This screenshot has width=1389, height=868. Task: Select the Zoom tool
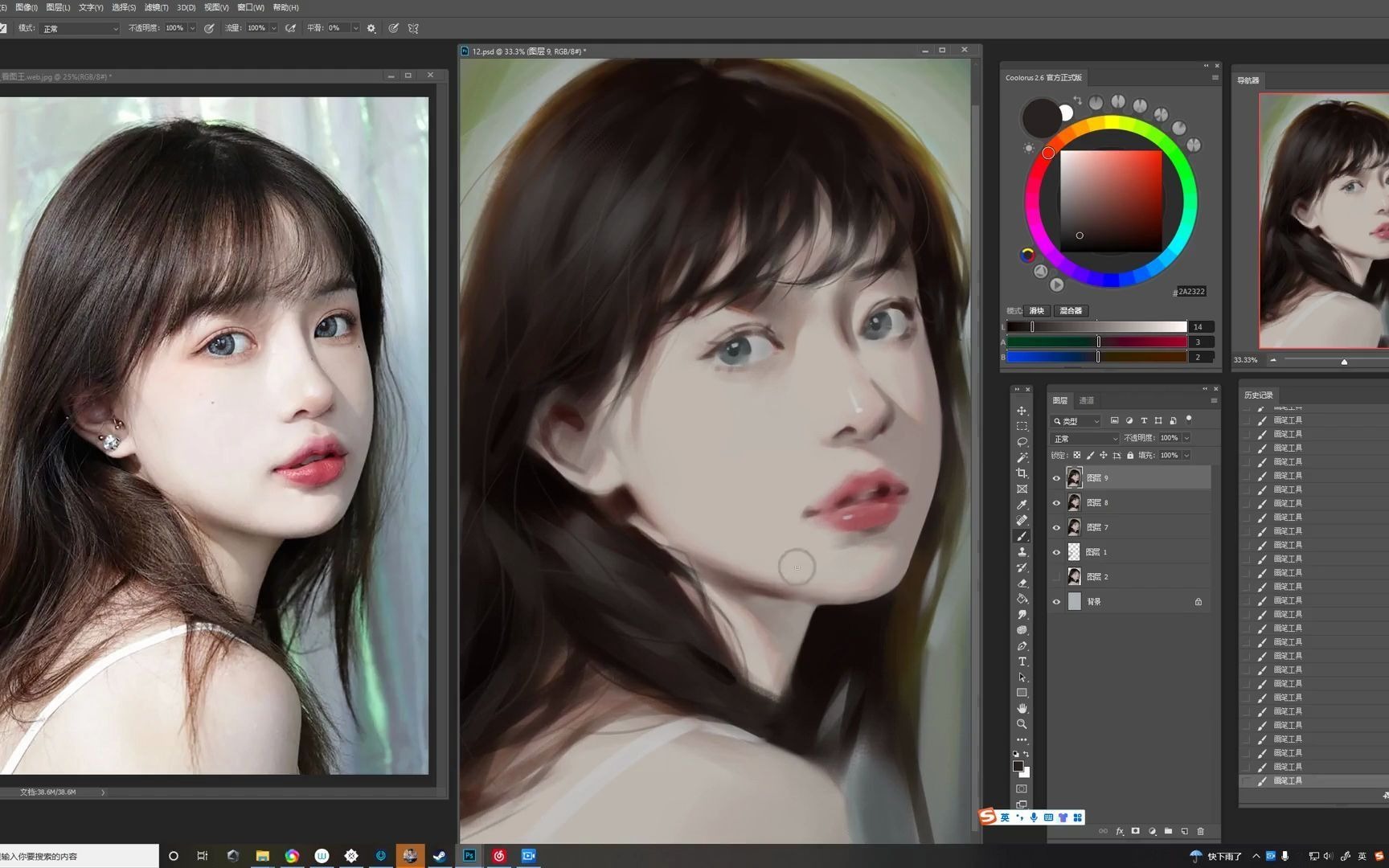(x=1022, y=724)
